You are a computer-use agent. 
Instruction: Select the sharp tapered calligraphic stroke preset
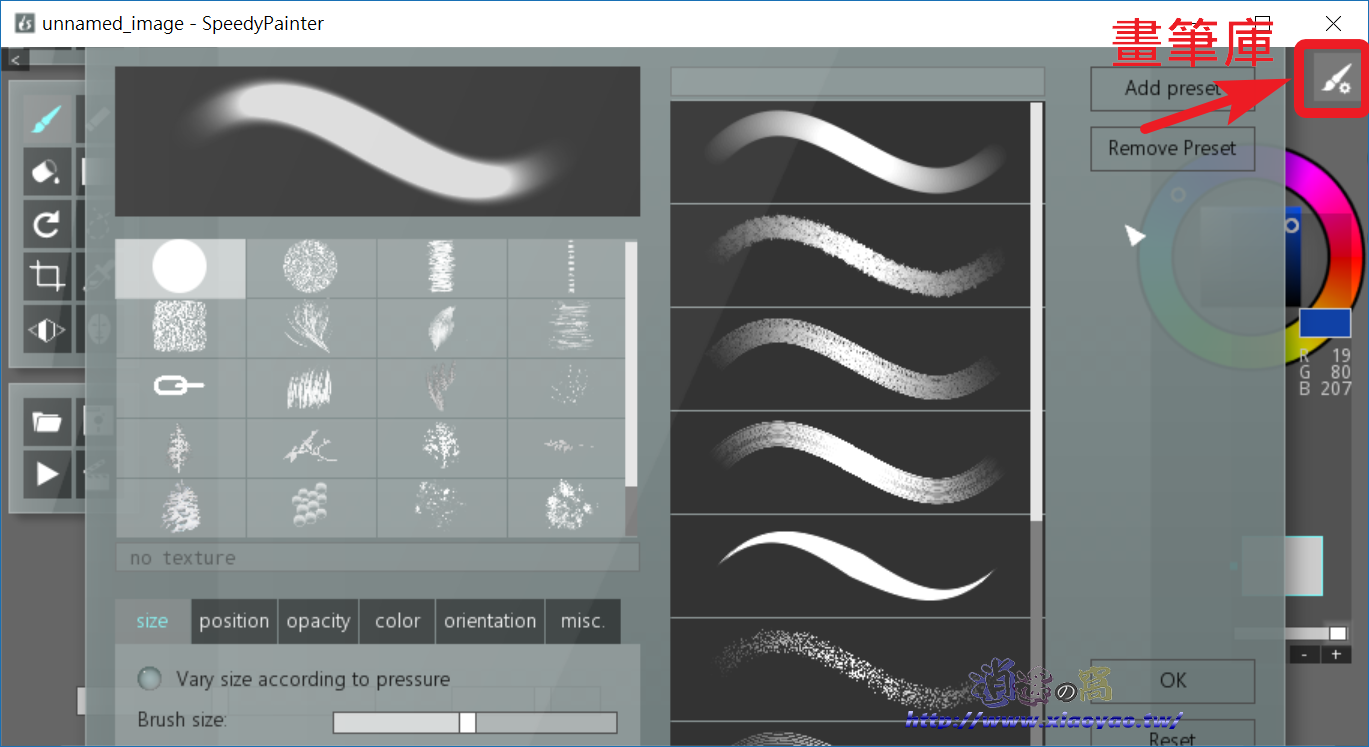tap(850, 565)
